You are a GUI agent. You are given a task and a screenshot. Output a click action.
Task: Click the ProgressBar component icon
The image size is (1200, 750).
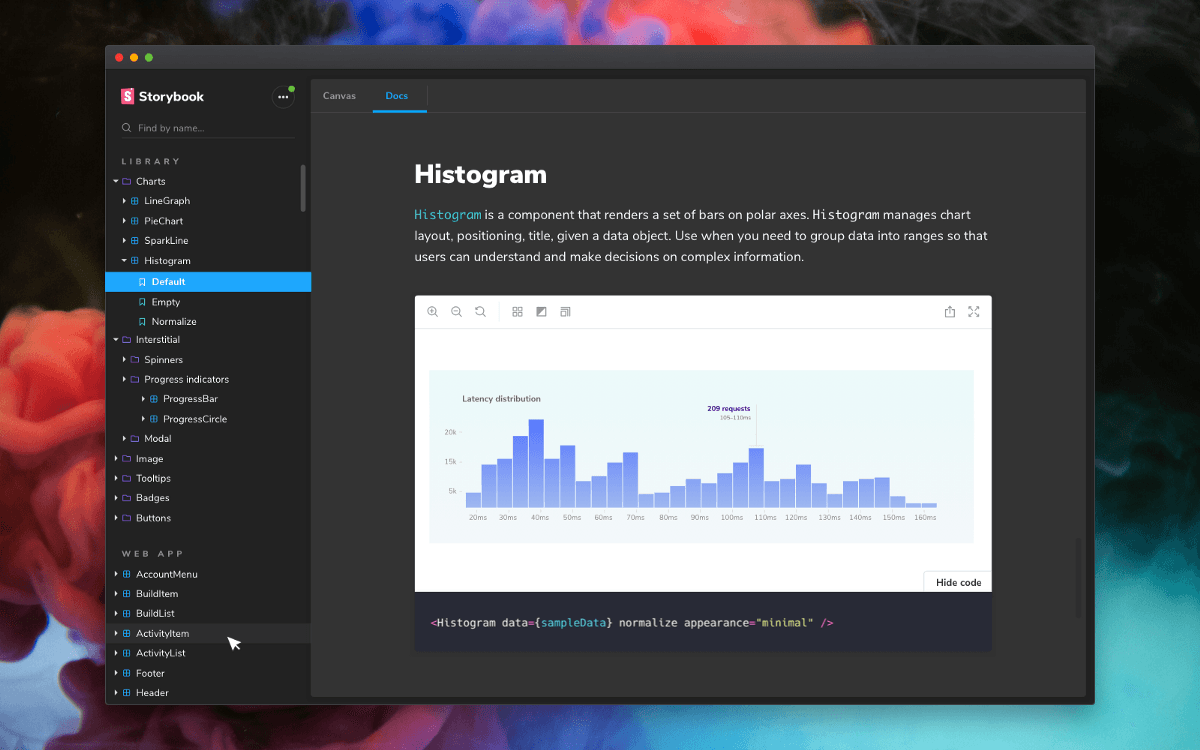pyautogui.click(x=154, y=399)
